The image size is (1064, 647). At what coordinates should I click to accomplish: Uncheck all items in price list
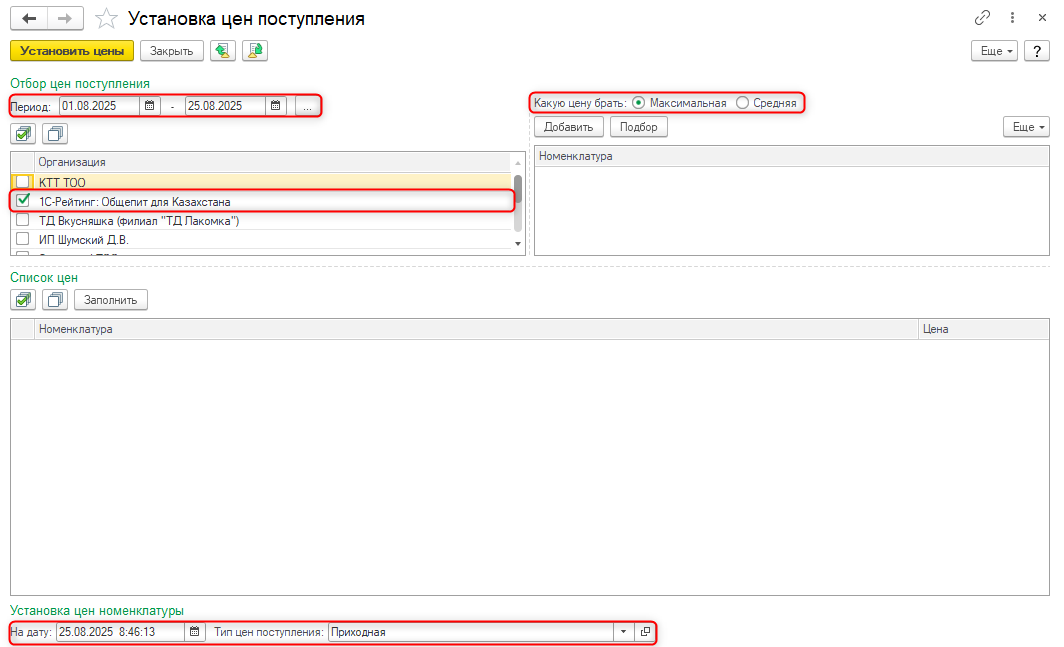point(56,299)
